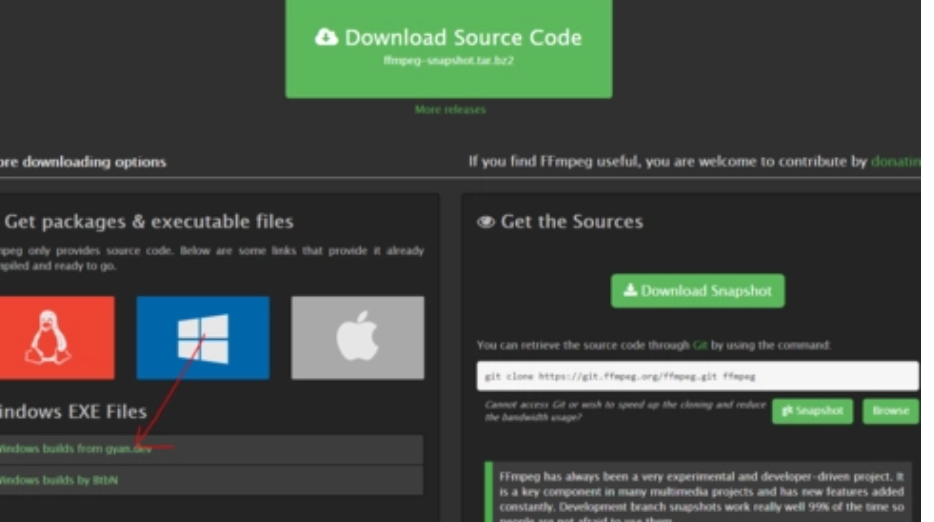Open Windows builds from gyan.dev link
The image size is (934, 522).
click(x=75, y=449)
